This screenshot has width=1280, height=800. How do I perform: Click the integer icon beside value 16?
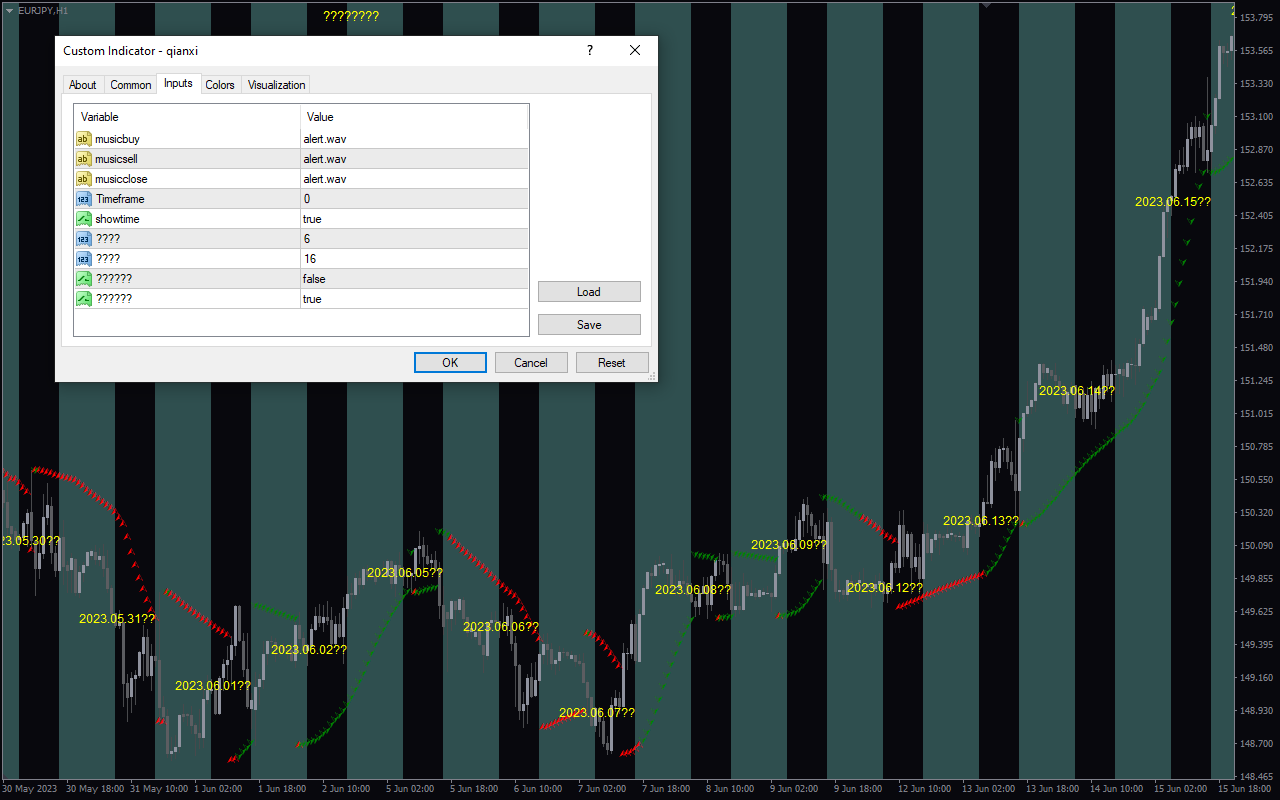pyautogui.click(x=84, y=259)
